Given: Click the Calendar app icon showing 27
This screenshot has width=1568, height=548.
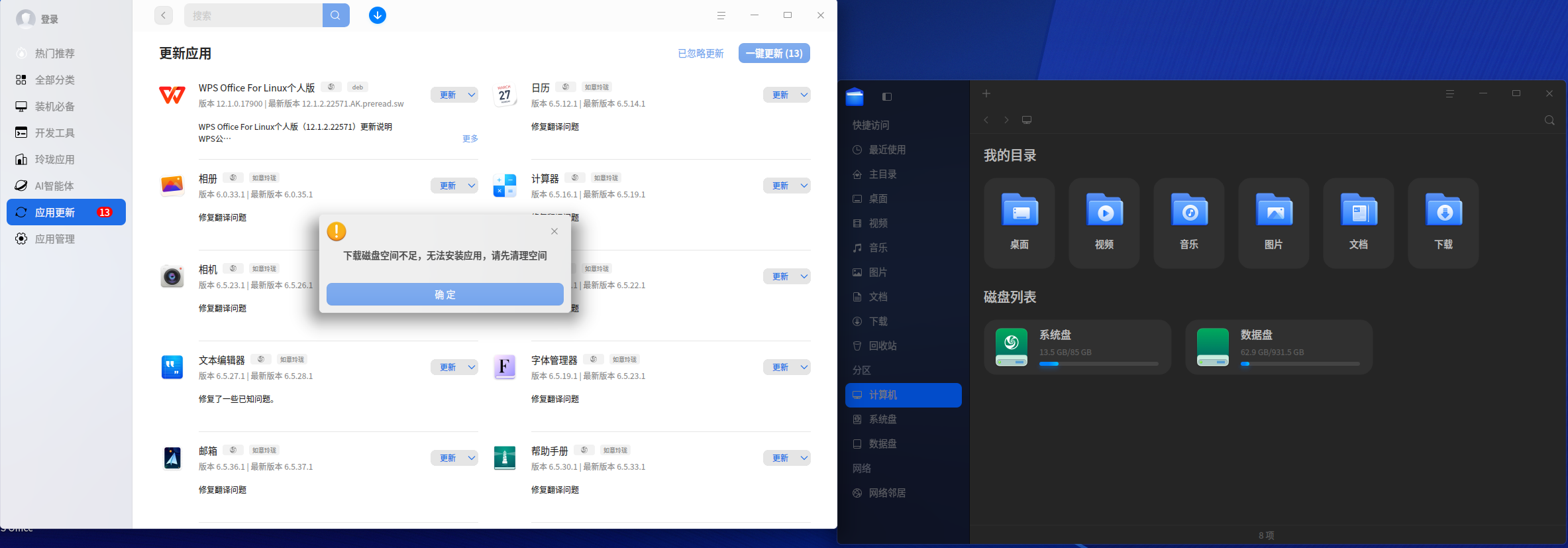Looking at the screenshot, I should click(505, 95).
